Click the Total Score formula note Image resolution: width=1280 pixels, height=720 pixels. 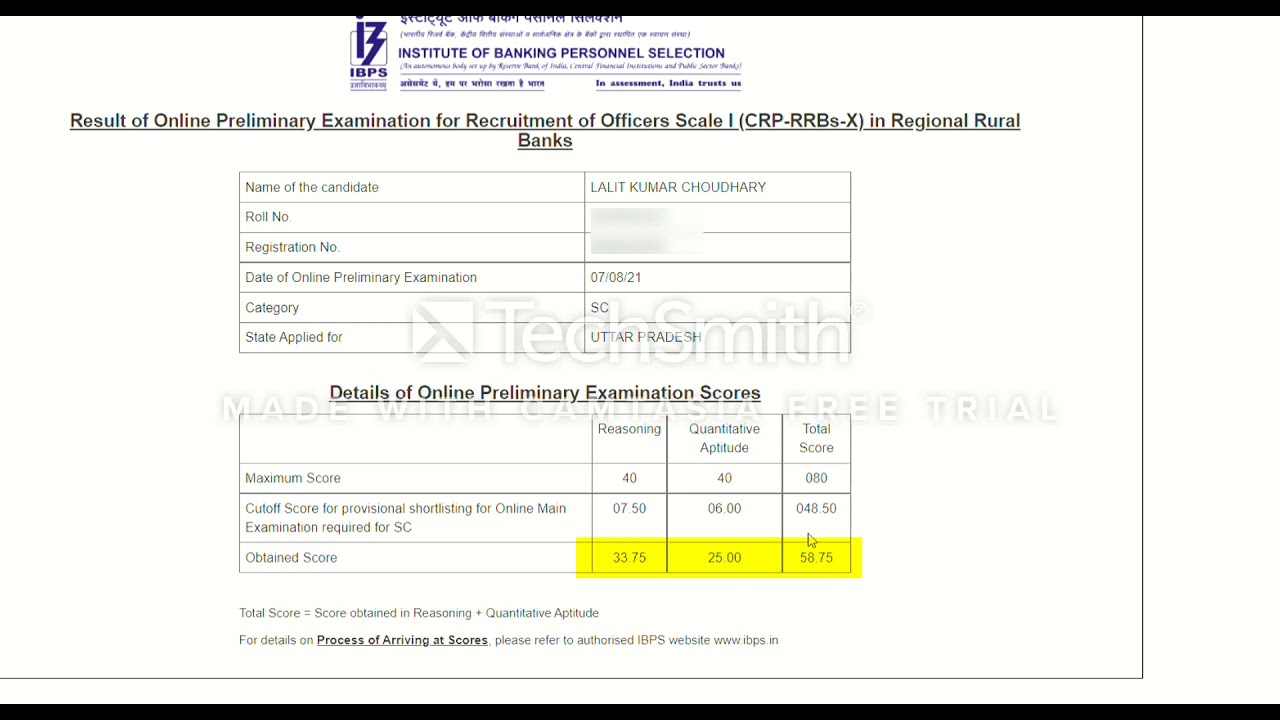tap(419, 613)
